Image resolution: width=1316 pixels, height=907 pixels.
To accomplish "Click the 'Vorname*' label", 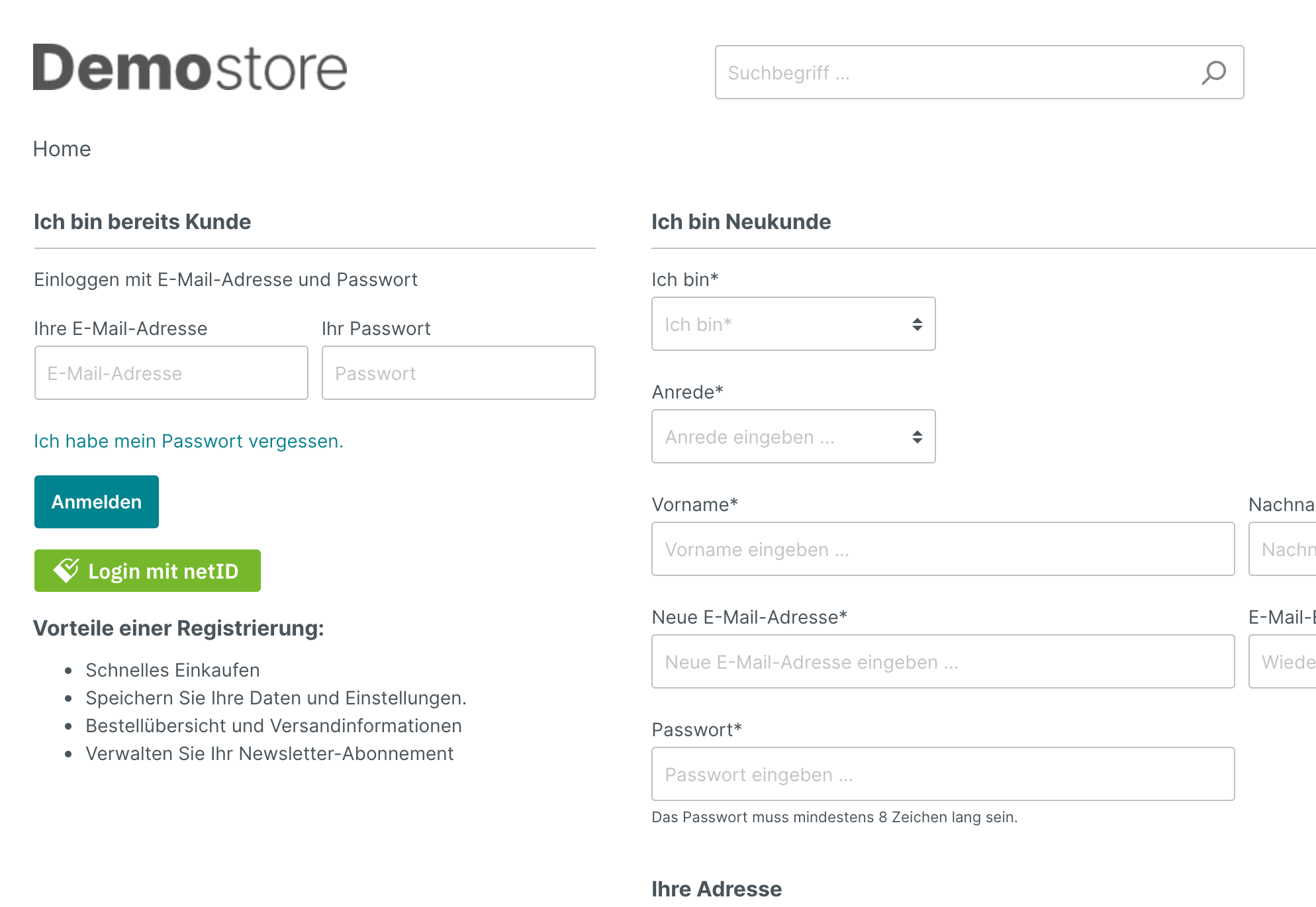I will [x=694, y=504].
